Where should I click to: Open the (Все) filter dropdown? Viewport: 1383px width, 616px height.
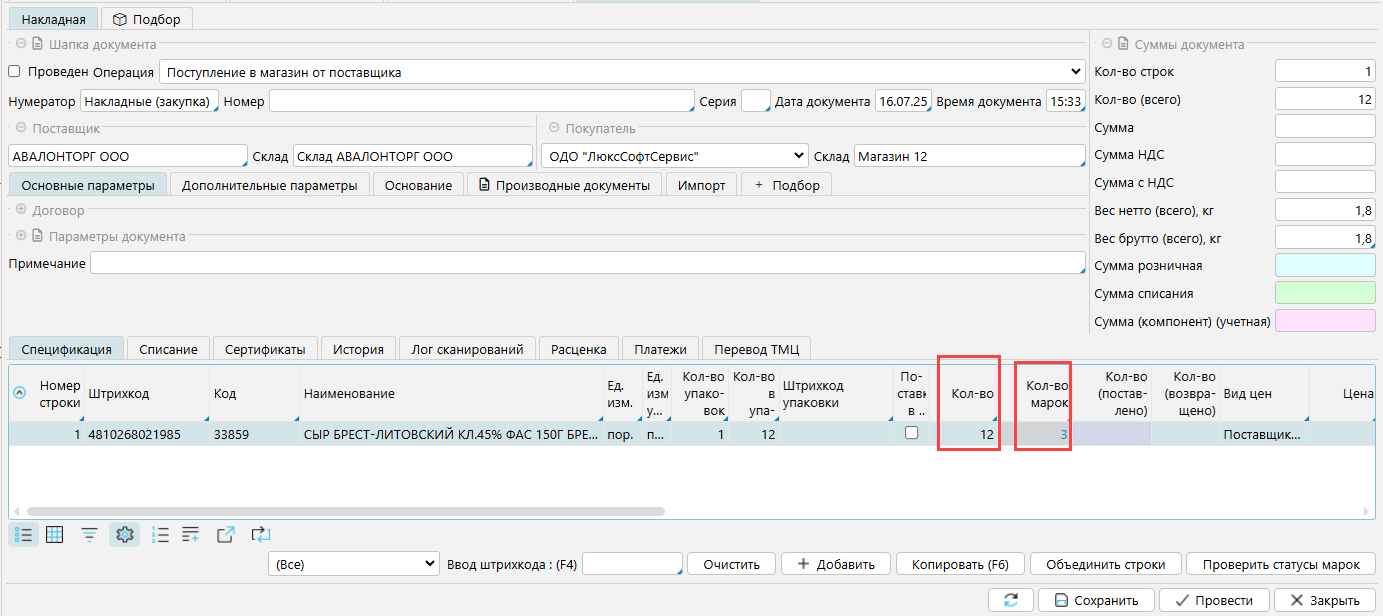click(354, 564)
